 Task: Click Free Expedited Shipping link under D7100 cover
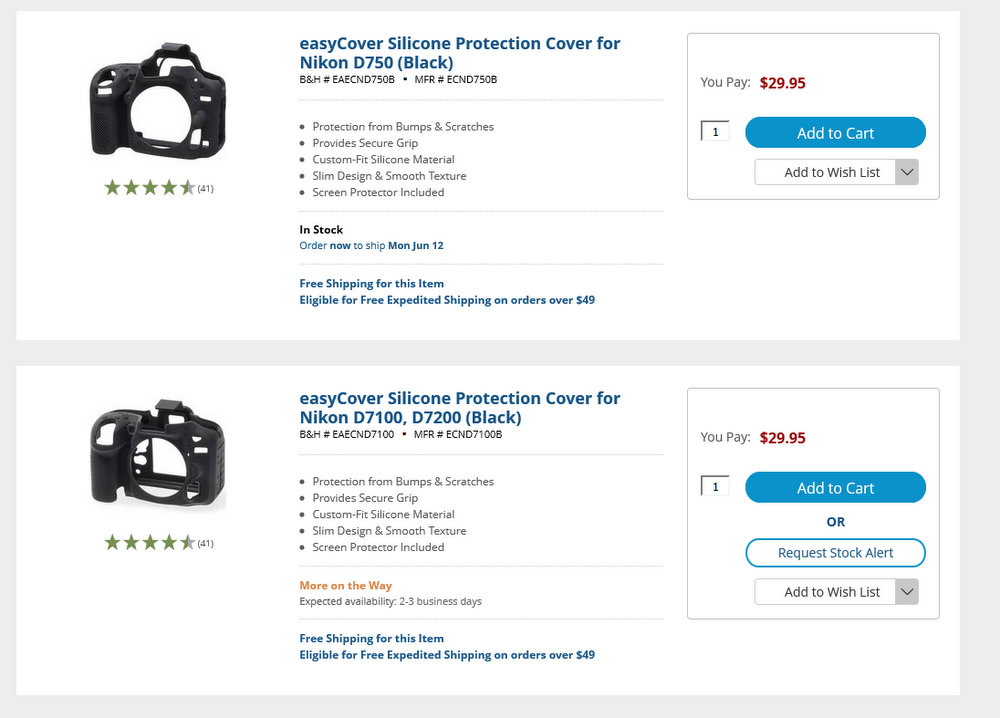(446, 655)
